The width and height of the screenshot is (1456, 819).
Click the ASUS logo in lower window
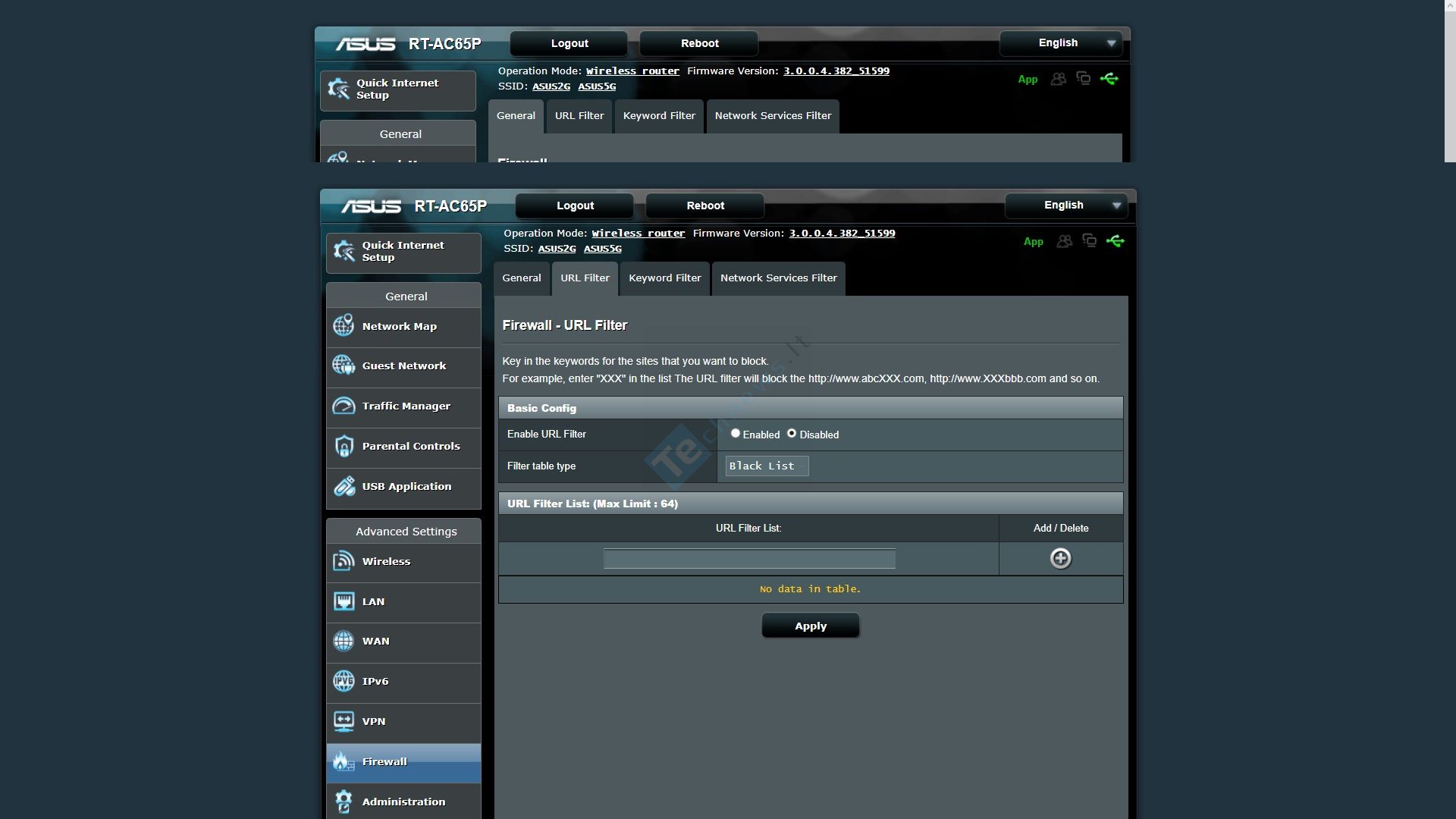click(371, 206)
